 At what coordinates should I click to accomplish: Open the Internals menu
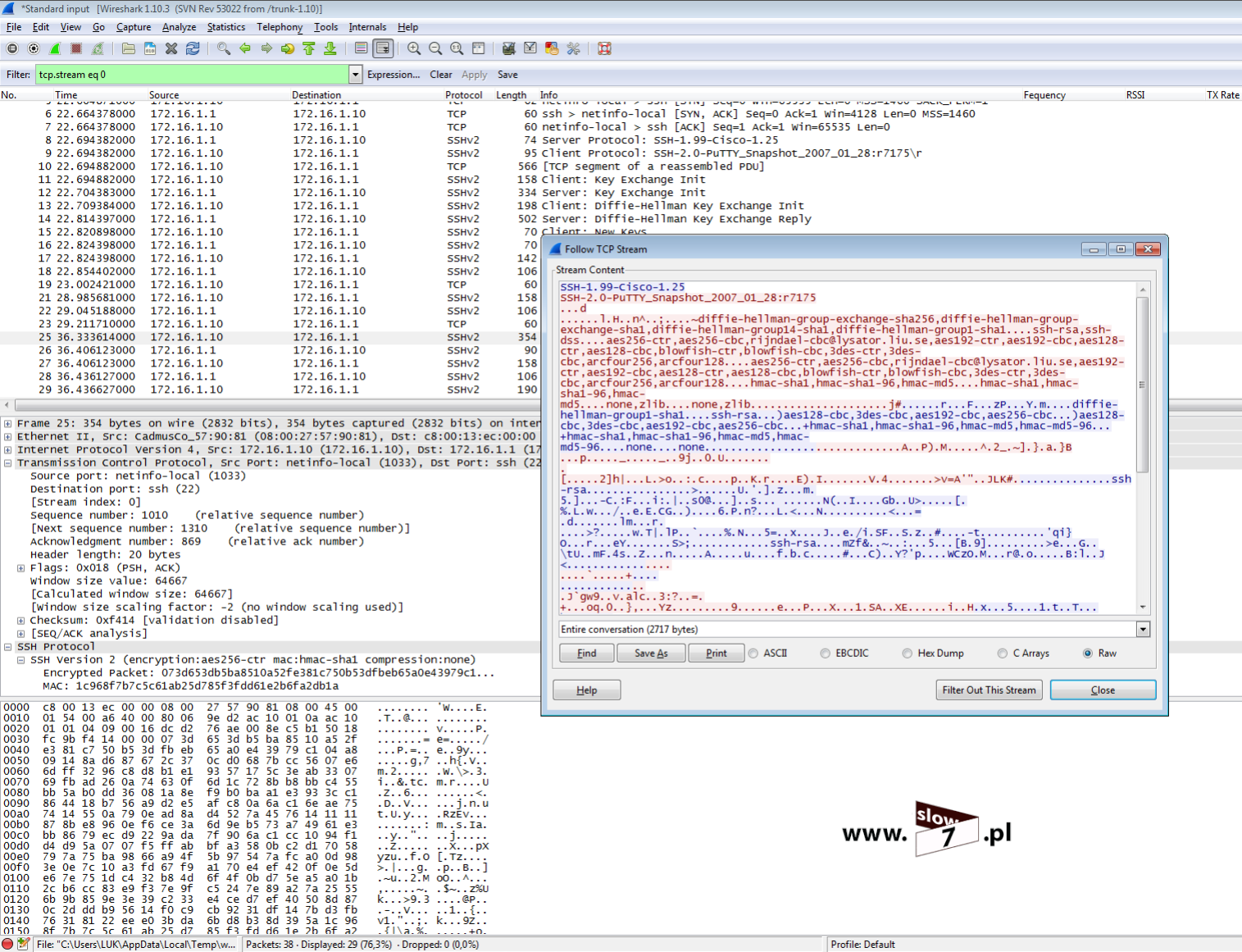[x=367, y=27]
